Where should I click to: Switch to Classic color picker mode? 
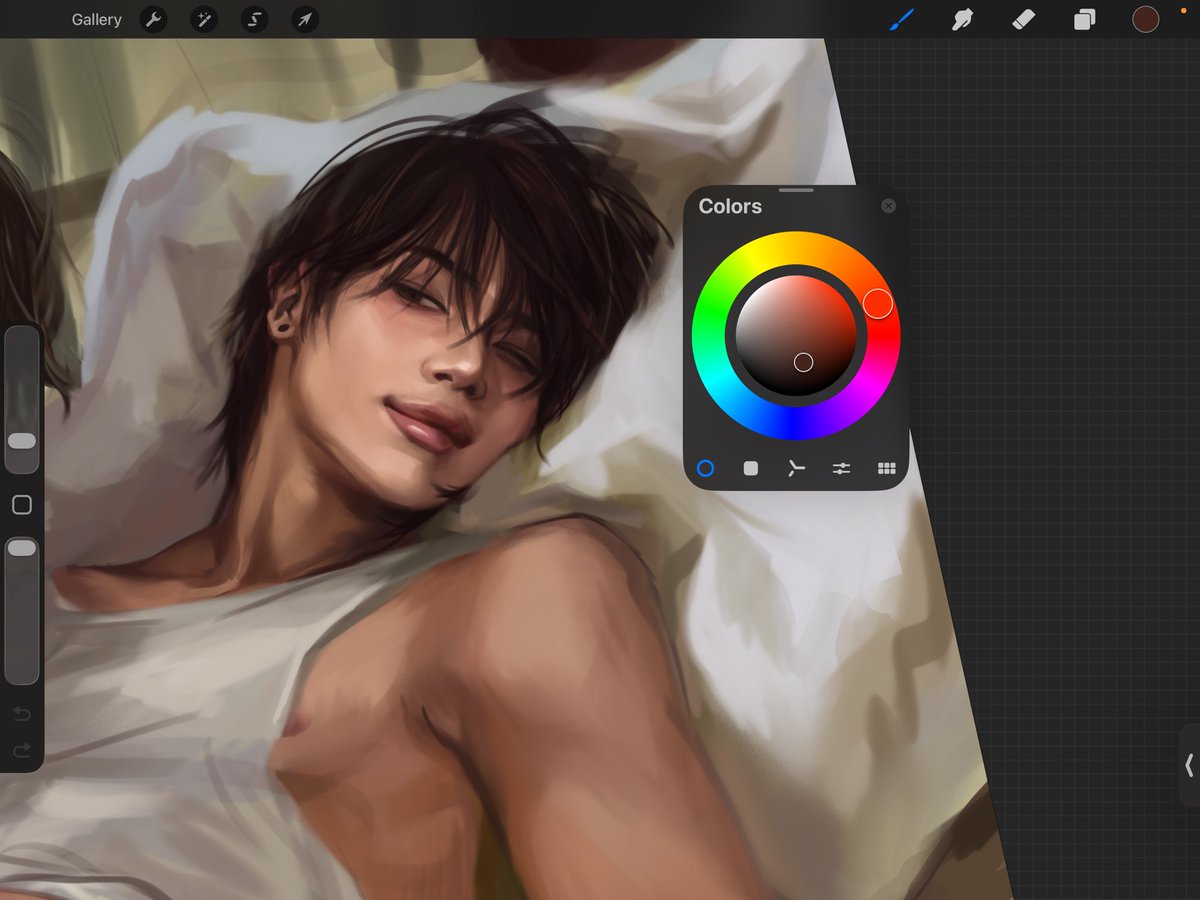point(750,468)
